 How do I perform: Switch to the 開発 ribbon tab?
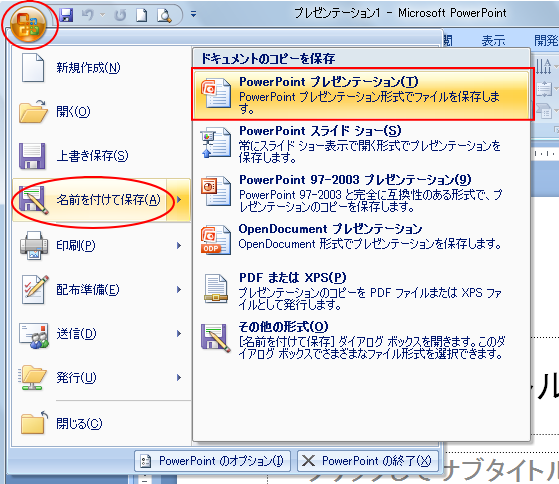pyautogui.click(x=546, y=40)
